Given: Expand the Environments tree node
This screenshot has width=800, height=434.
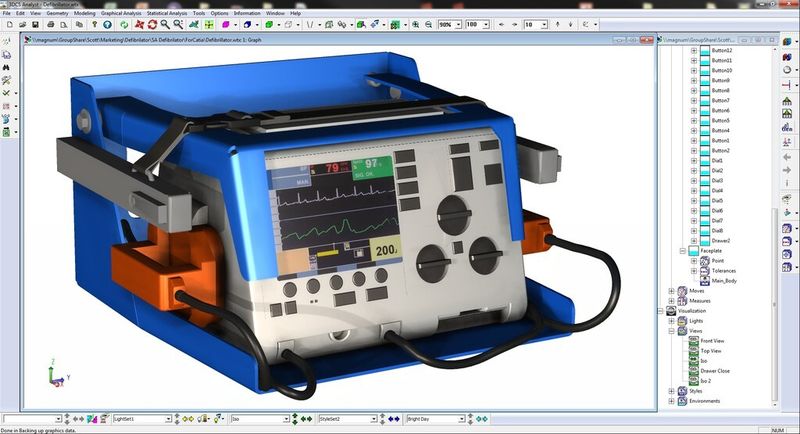Looking at the screenshot, I should tap(671, 401).
